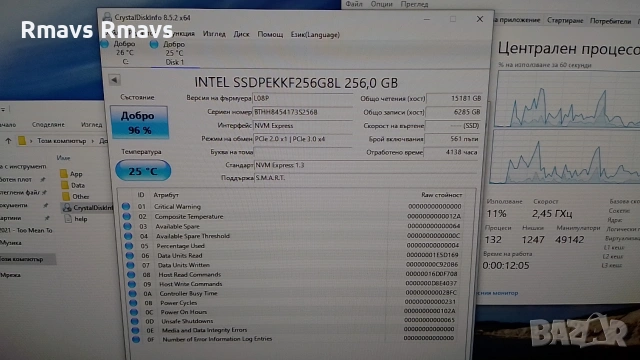This screenshot has width=640, height=360.
Task: Click the Power Cycles status circle
Action: (x=133, y=303)
